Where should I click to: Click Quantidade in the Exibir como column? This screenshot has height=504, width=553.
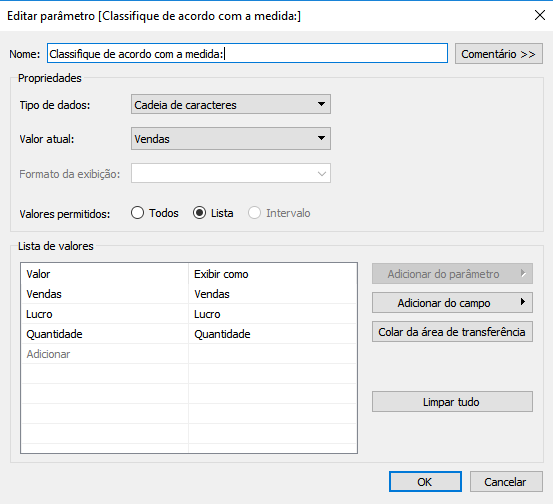(222, 334)
